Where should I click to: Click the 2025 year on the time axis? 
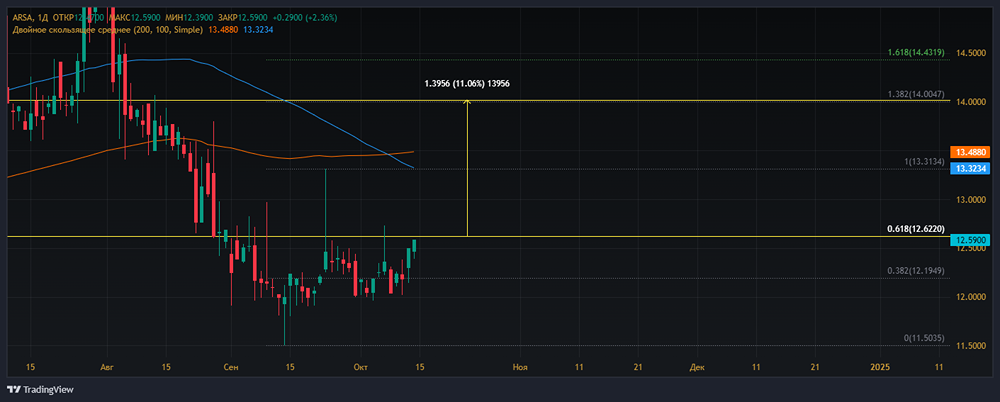click(880, 368)
